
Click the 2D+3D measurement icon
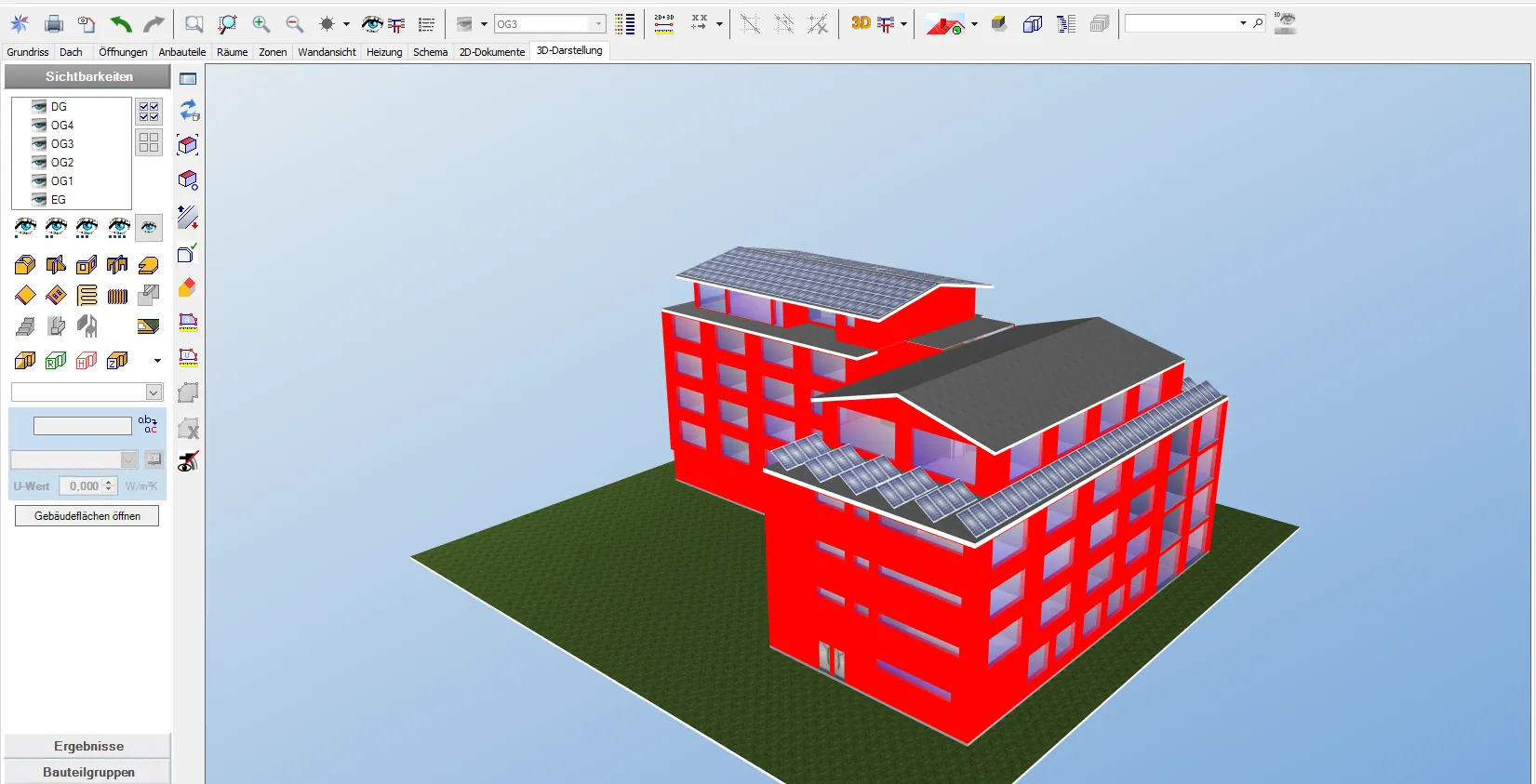click(x=663, y=24)
